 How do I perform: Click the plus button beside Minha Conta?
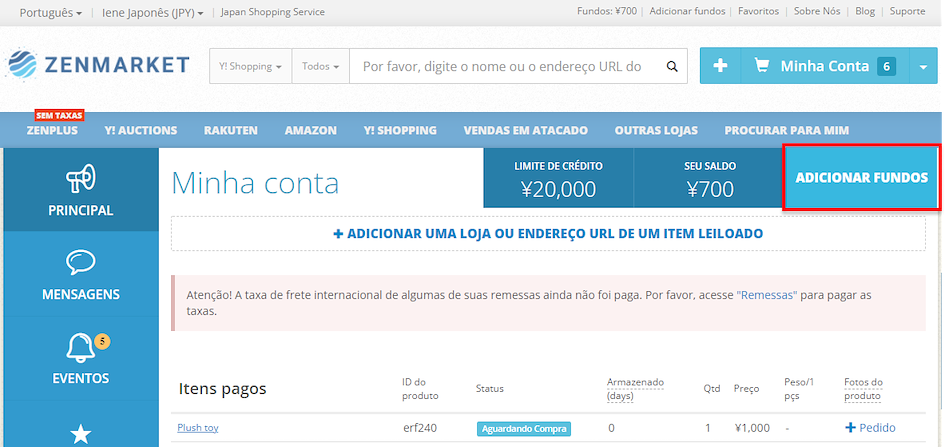click(x=720, y=66)
